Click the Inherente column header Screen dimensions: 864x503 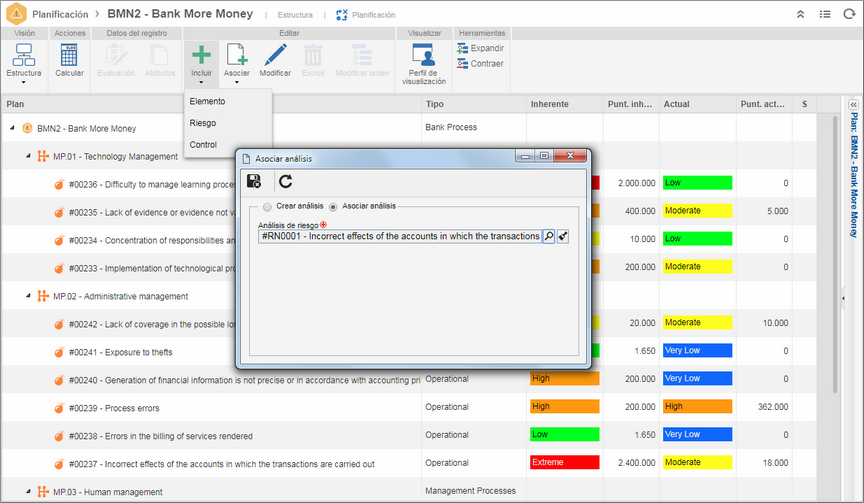(x=565, y=104)
